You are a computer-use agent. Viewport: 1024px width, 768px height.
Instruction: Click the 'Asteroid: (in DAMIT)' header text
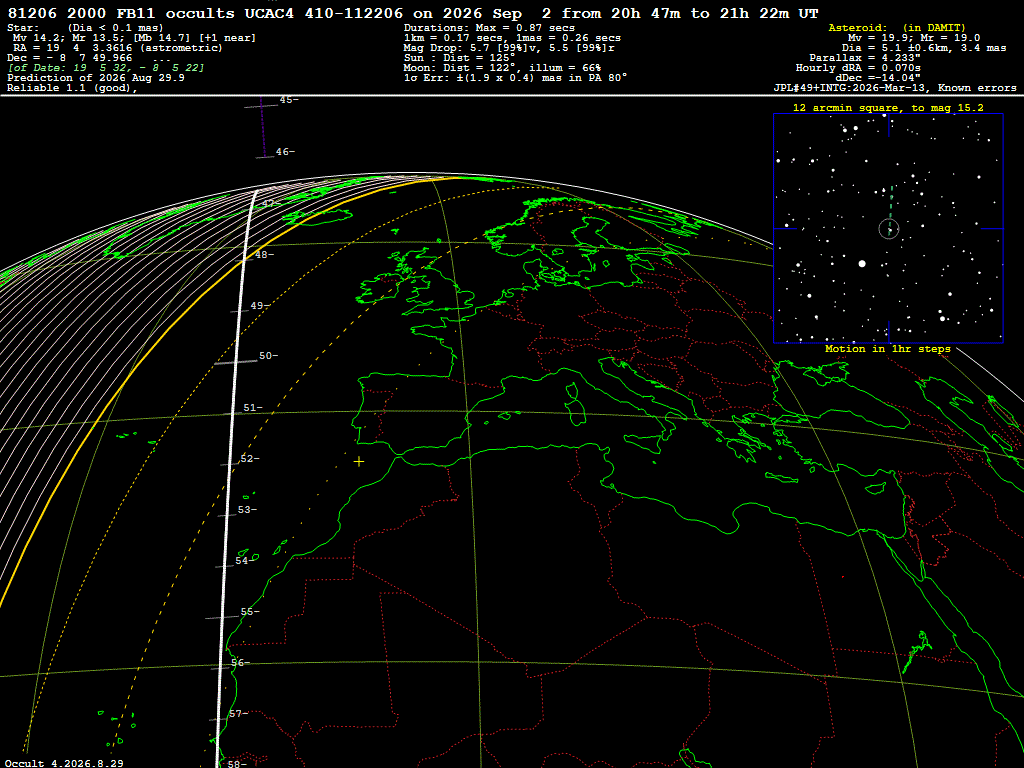pos(897,27)
